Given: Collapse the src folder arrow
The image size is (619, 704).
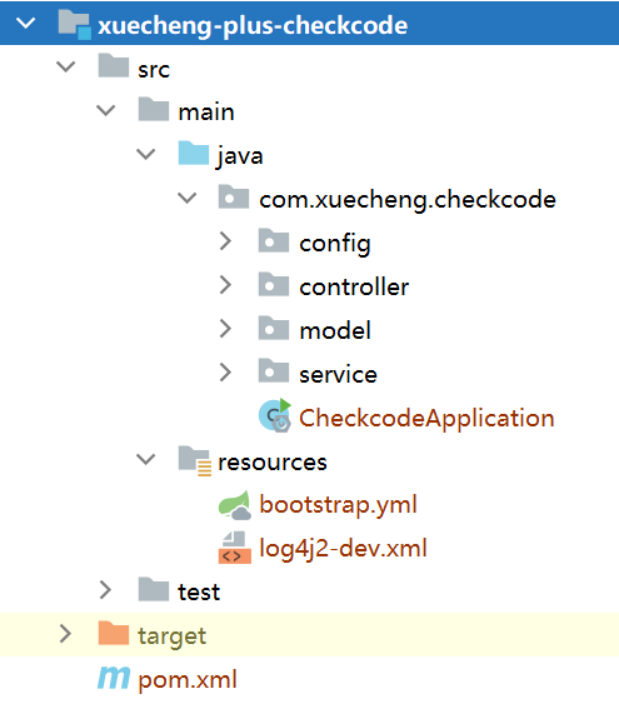Looking at the screenshot, I should pyautogui.click(x=66, y=68).
